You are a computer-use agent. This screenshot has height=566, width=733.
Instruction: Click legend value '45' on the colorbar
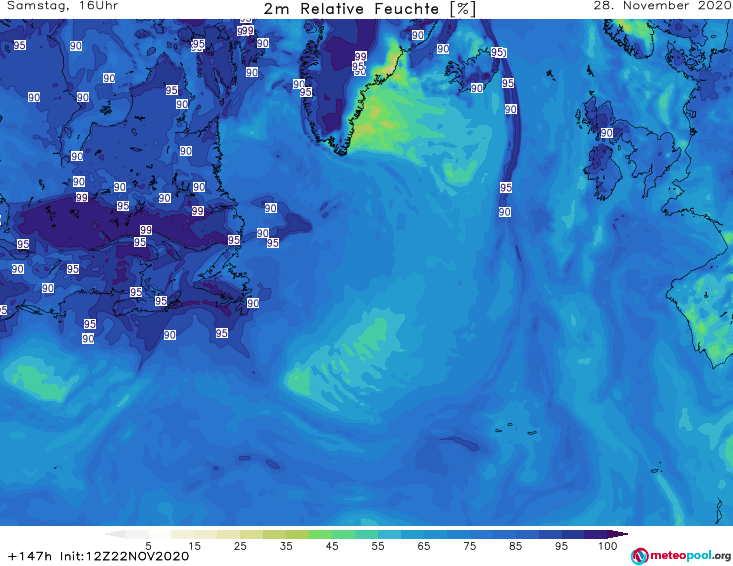click(x=332, y=546)
